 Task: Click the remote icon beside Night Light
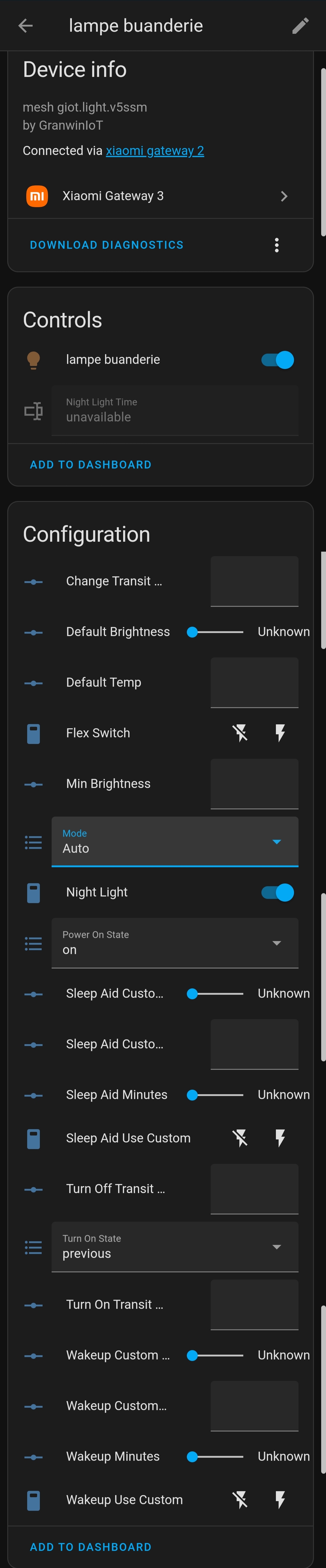34,892
